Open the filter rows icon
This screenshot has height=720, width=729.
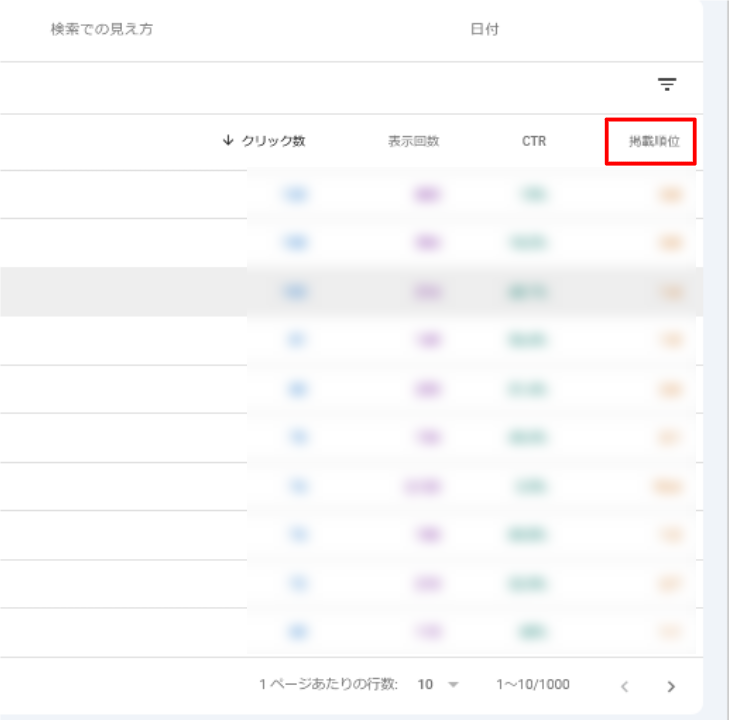click(x=667, y=85)
